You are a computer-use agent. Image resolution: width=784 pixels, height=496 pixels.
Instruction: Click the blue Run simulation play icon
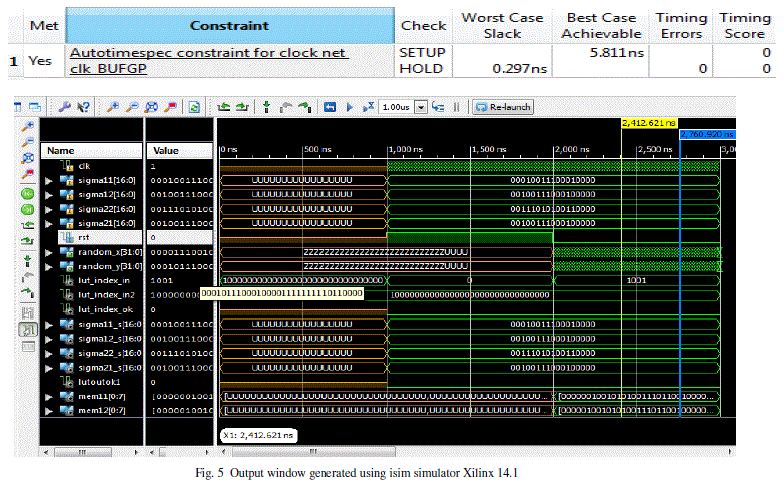(x=349, y=106)
